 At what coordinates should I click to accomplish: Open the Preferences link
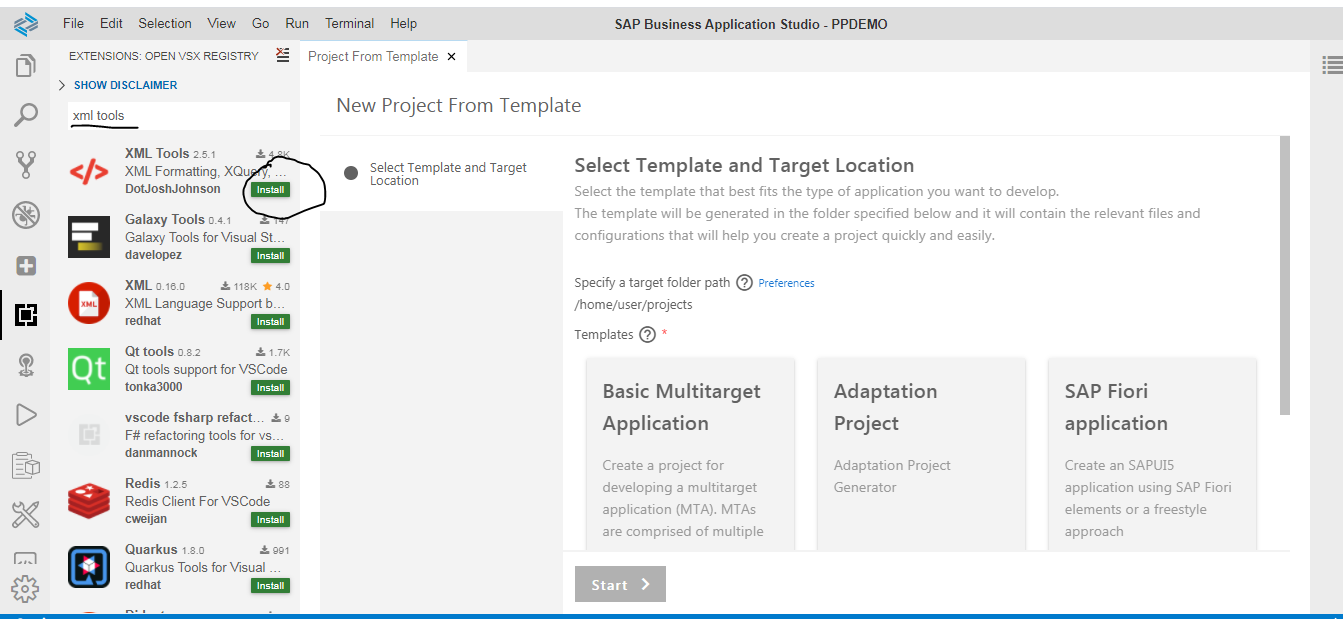click(786, 283)
